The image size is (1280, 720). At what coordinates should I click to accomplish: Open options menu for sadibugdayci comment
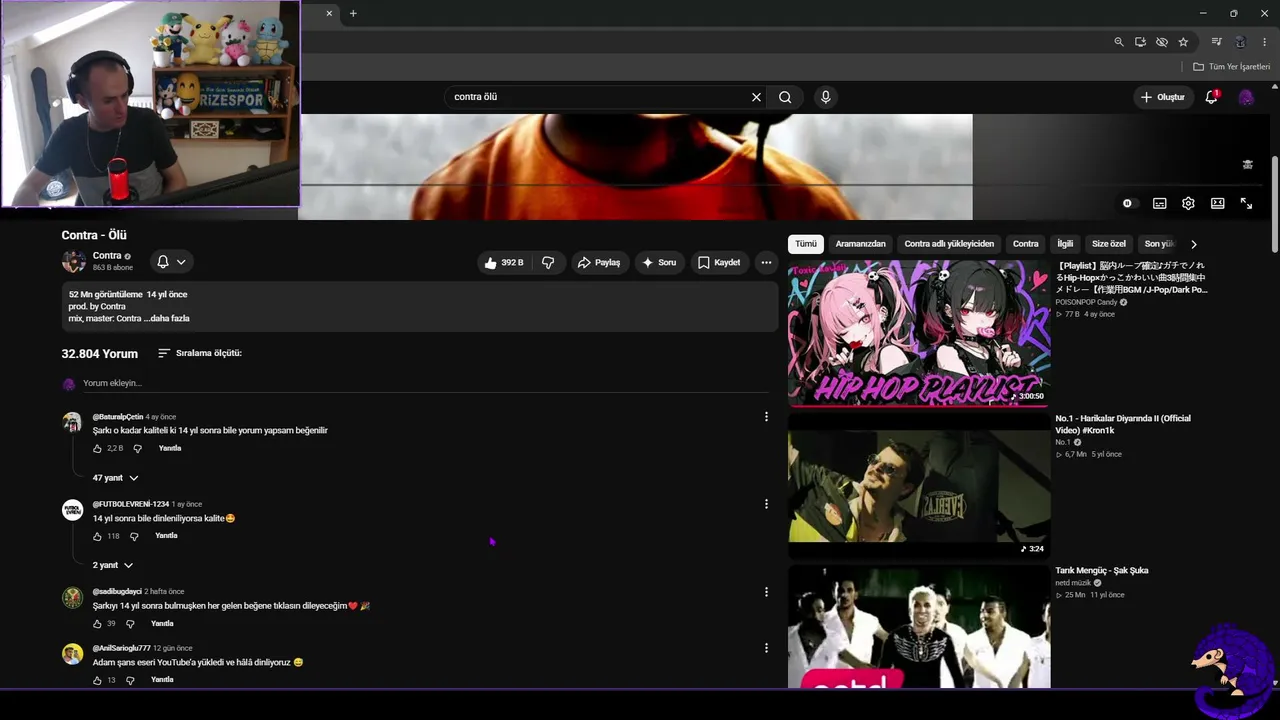click(x=766, y=592)
